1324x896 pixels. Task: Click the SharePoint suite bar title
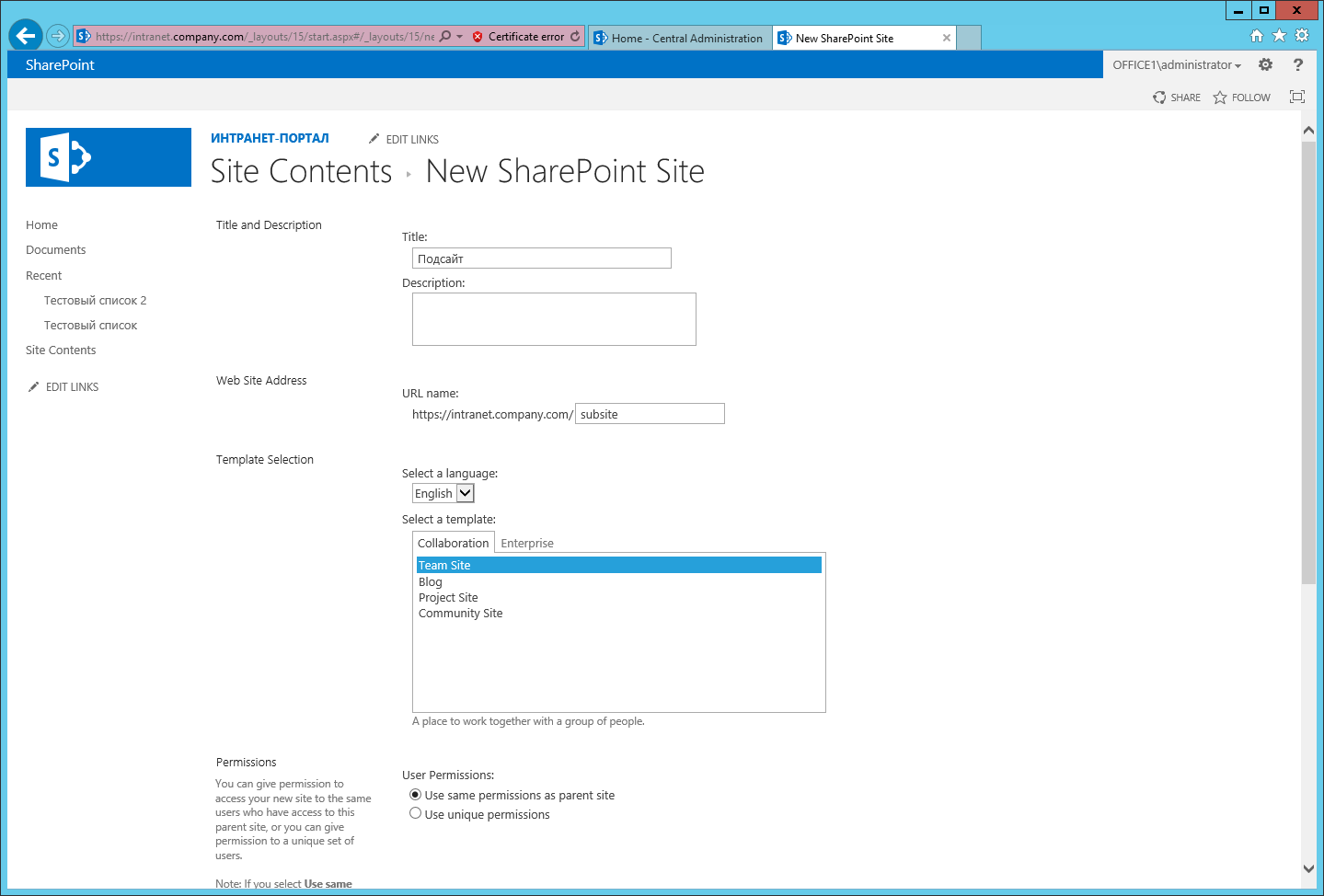click(x=60, y=65)
